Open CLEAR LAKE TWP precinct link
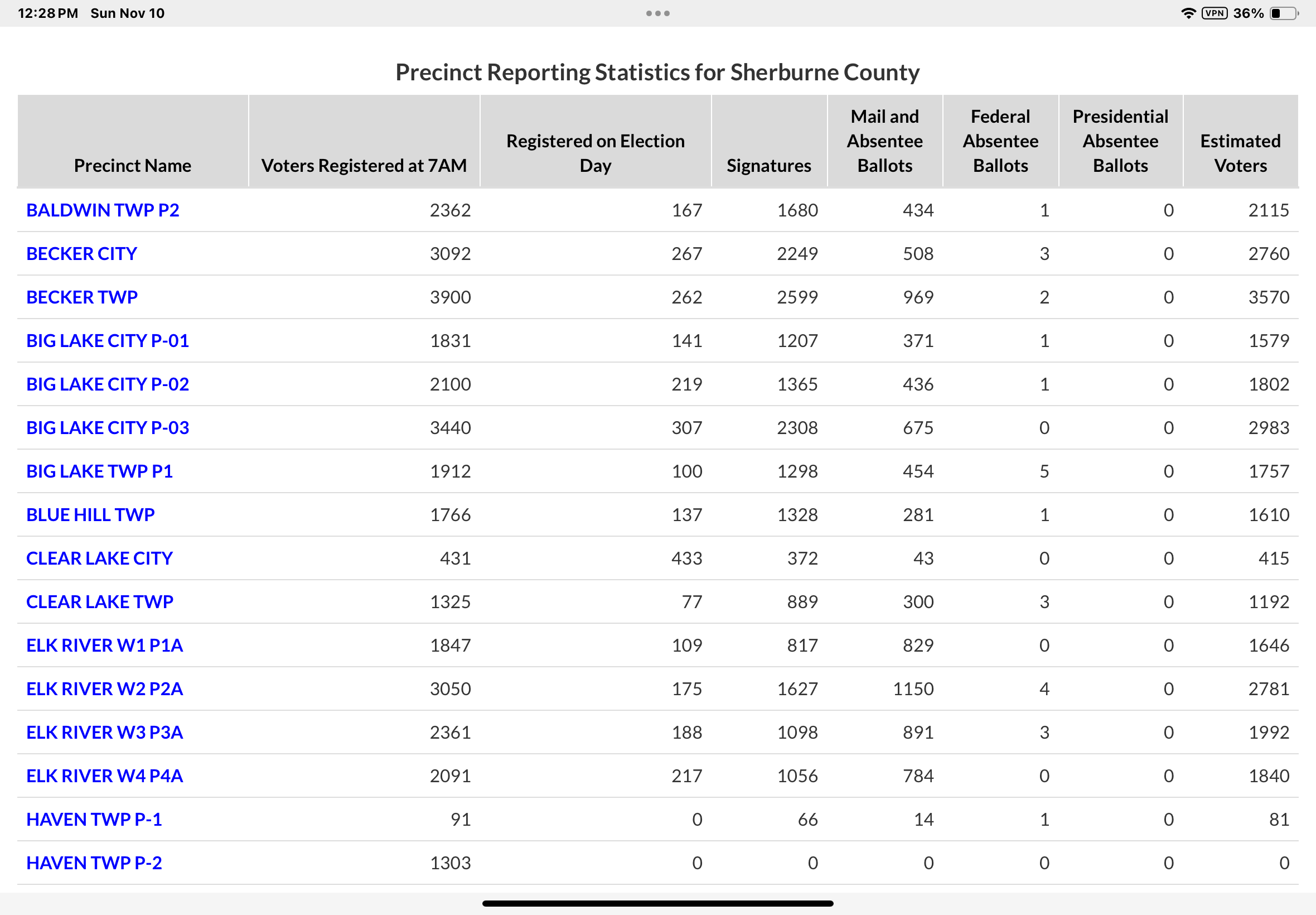Viewport: 1316px width, 915px height. 99,602
